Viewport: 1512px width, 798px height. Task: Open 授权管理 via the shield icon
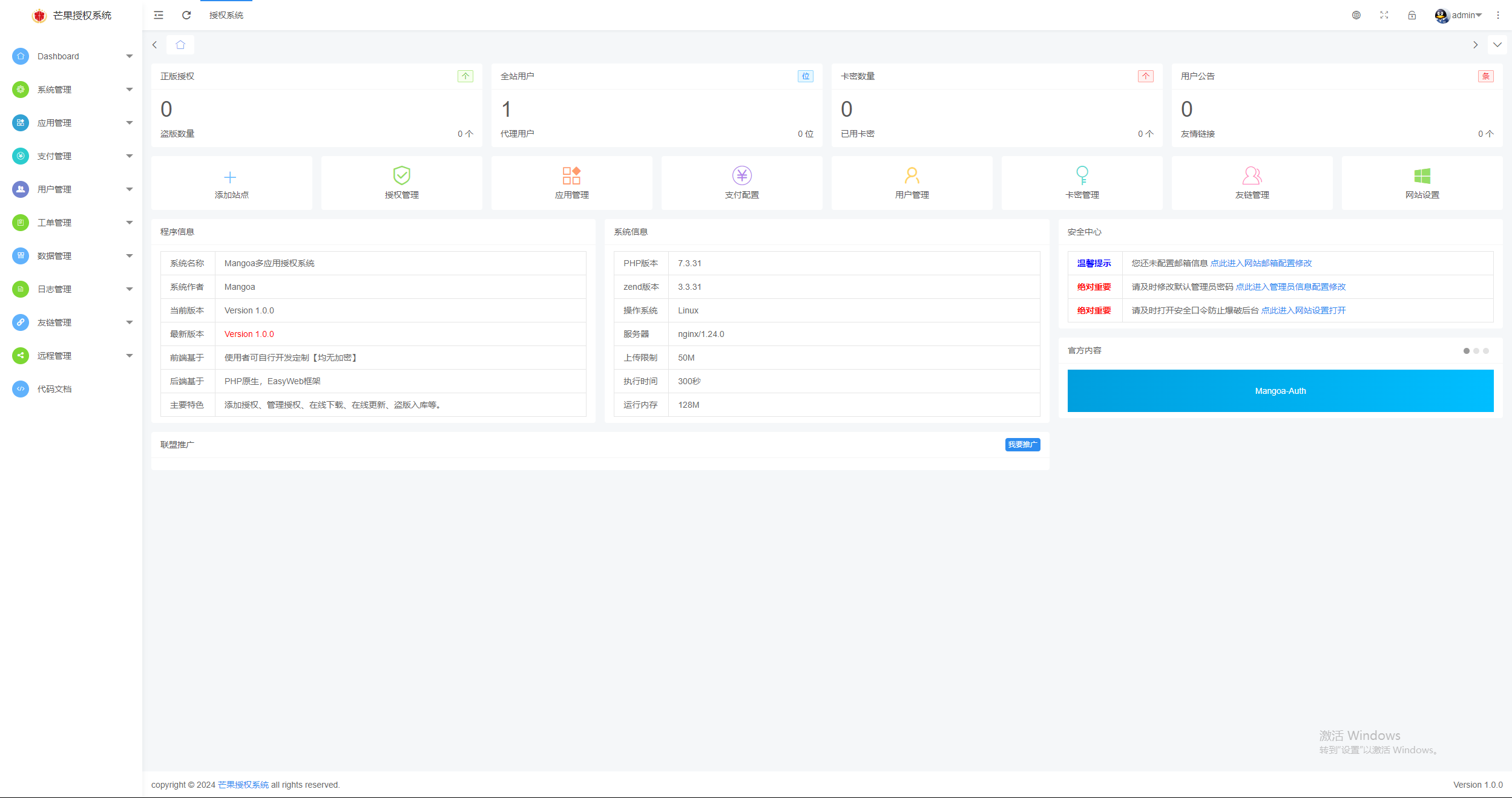pyautogui.click(x=401, y=177)
